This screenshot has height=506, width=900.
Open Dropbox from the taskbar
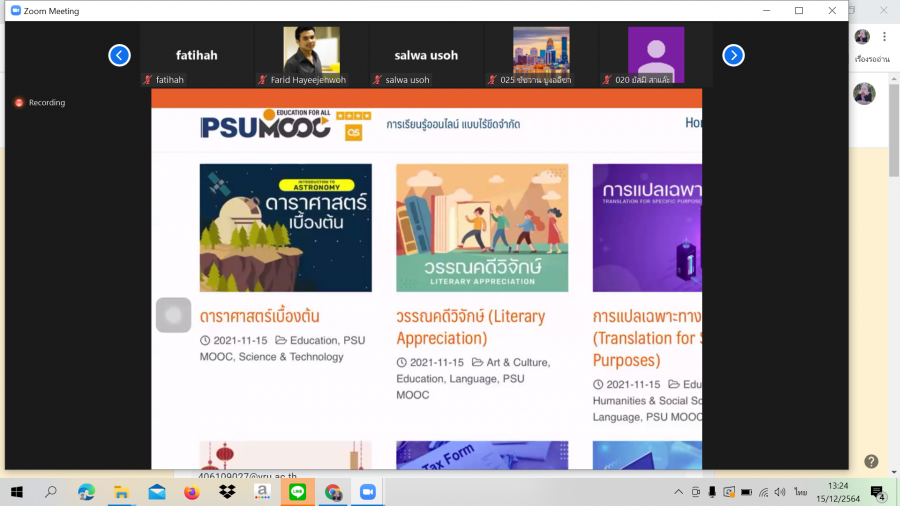pos(227,492)
